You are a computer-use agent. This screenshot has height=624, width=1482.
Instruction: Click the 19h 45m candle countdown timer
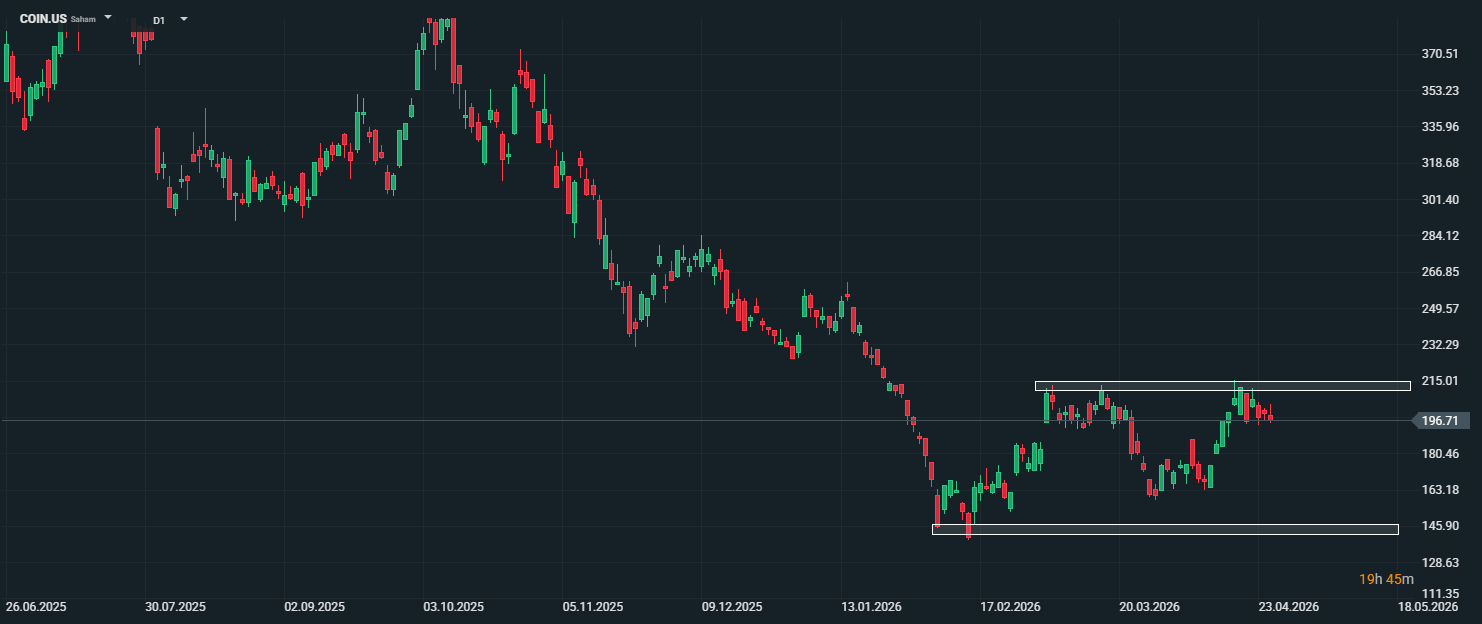(1386, 579)
